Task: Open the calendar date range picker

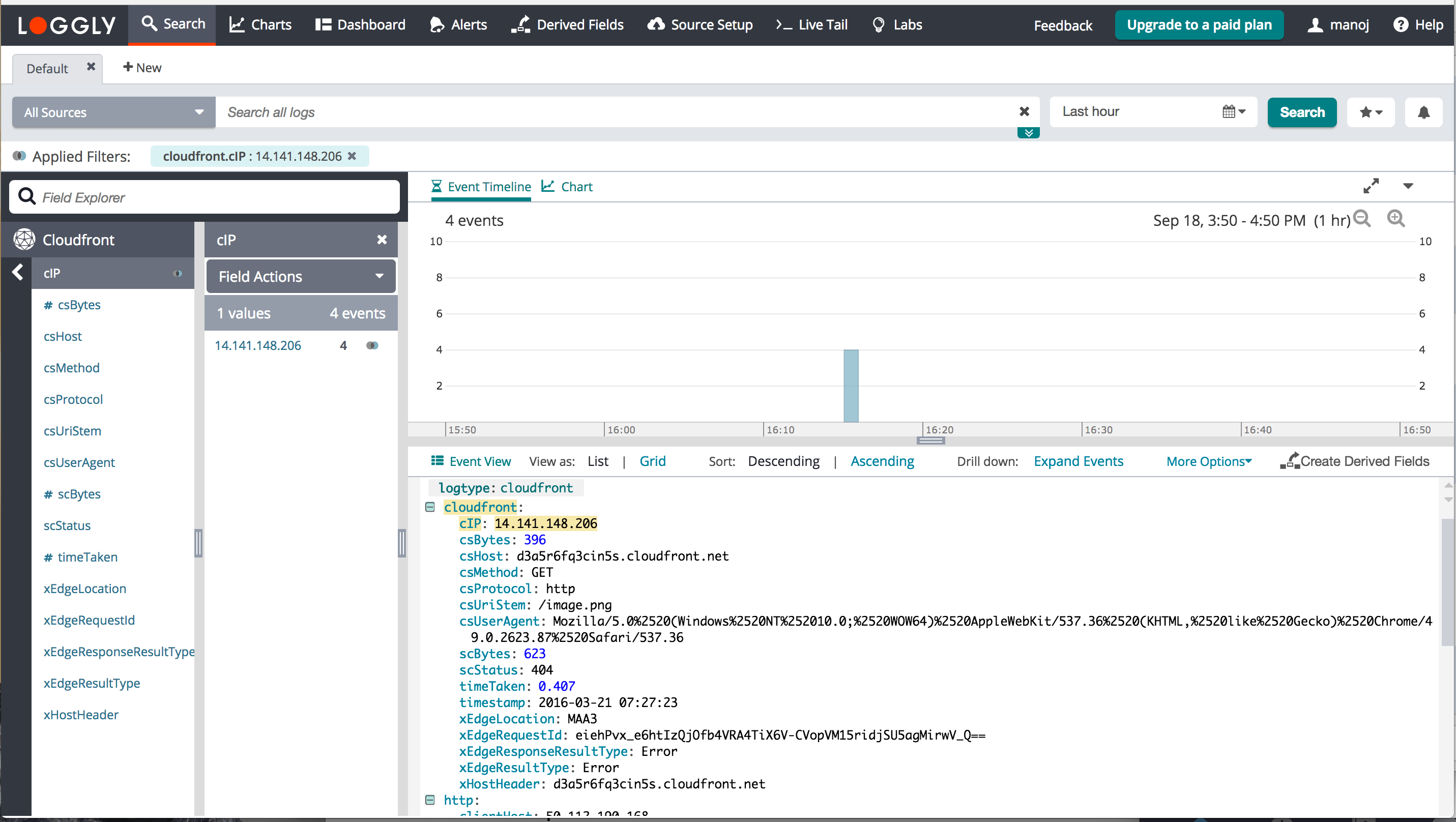Action: click(1233, 111)
